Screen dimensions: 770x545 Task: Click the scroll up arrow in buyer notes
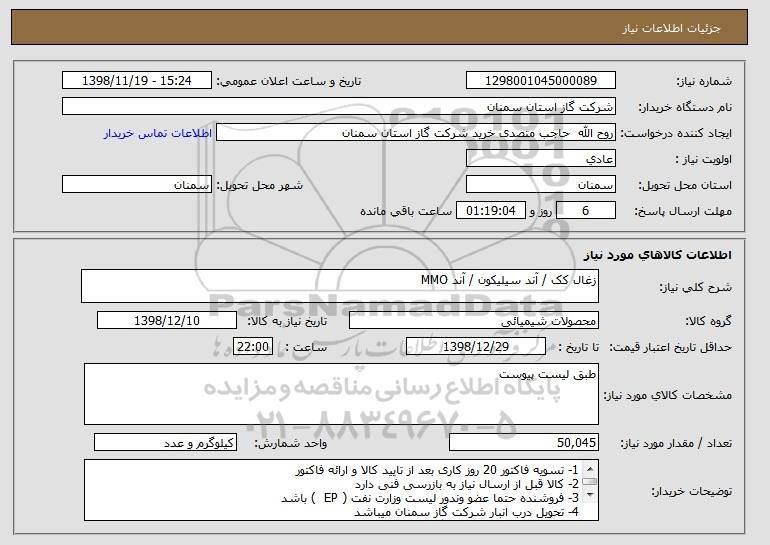click(590, 469)
